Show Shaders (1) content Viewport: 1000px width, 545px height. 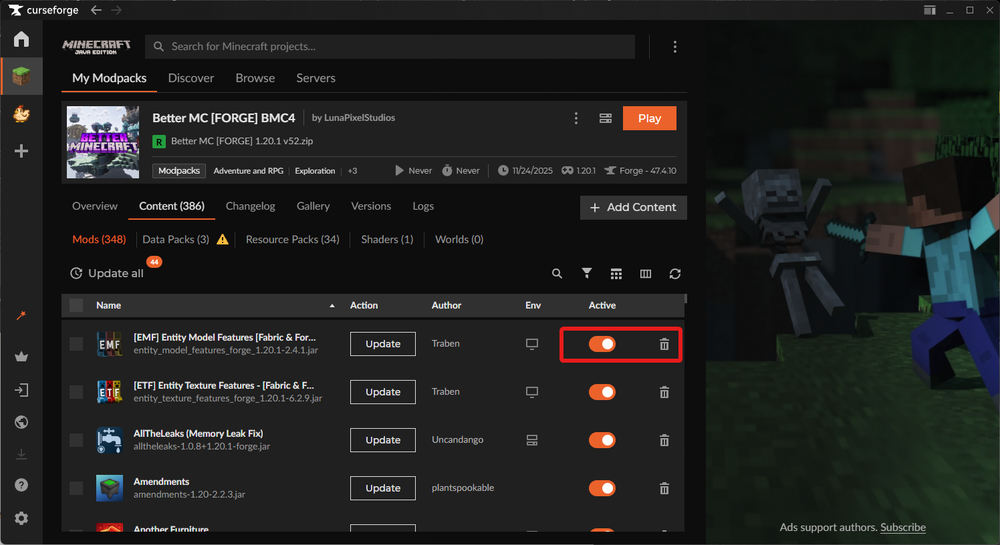387,240
